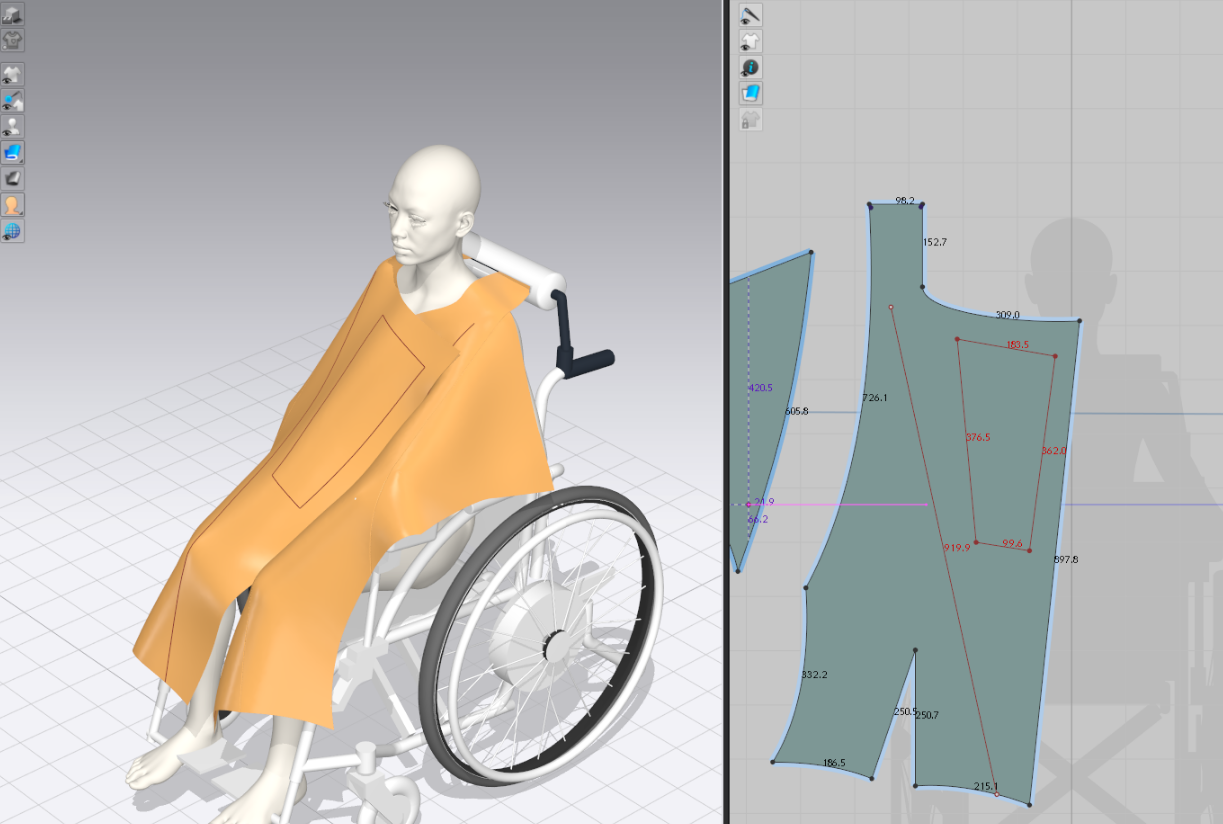The image size is (1223, 824).
Task: Select the red 183.5 internal line label
Action: (1017, 345)
